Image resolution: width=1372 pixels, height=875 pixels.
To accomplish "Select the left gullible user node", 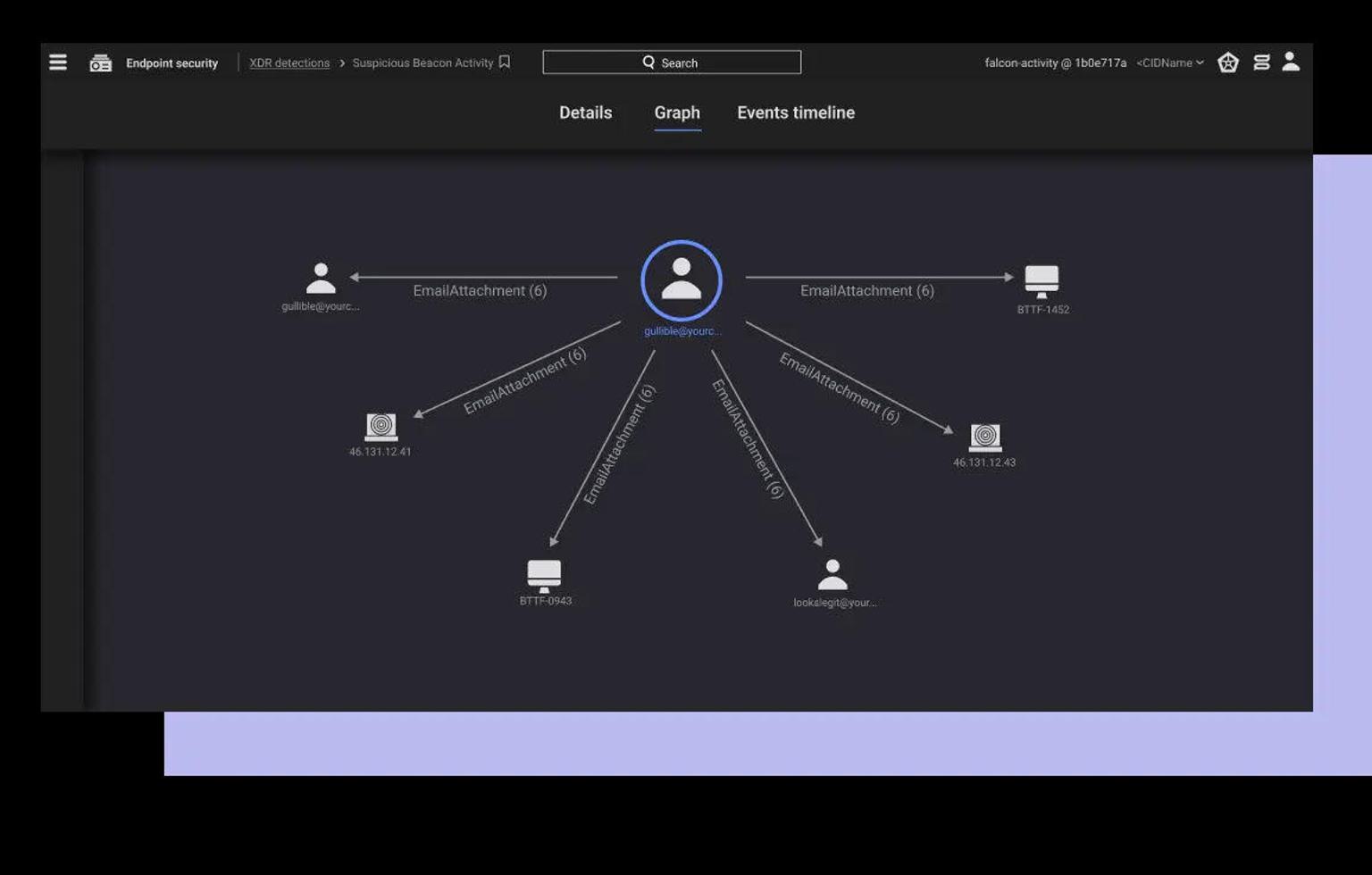I will point(321,279).
